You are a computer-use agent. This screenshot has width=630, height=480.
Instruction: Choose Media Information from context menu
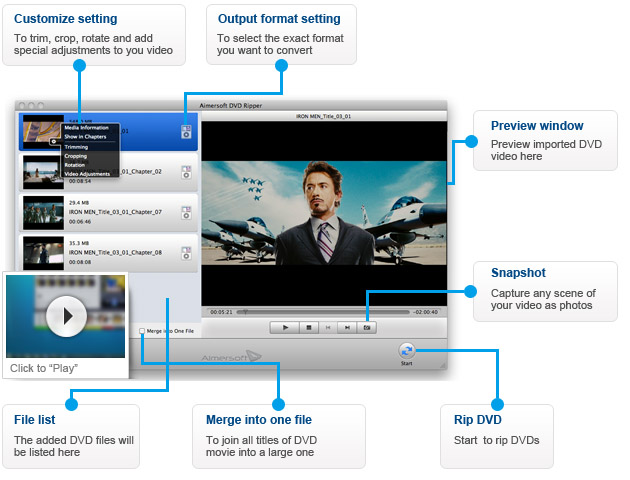[86, 128]
